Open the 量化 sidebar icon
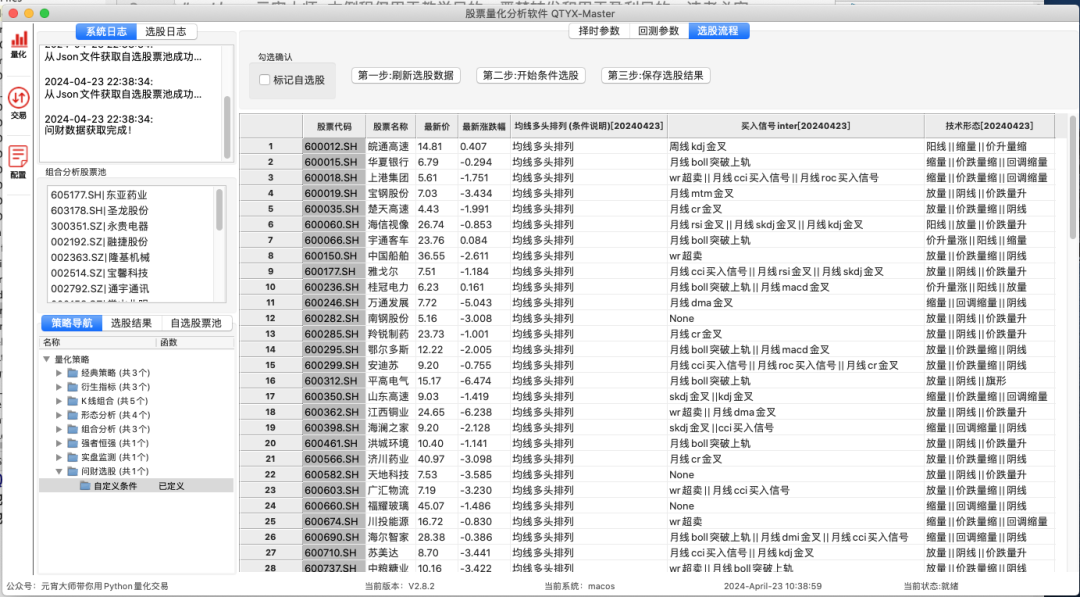Image resolution: width=1080 pixels, height=597 pixels. pyautogui.click(x=19, y=45)
